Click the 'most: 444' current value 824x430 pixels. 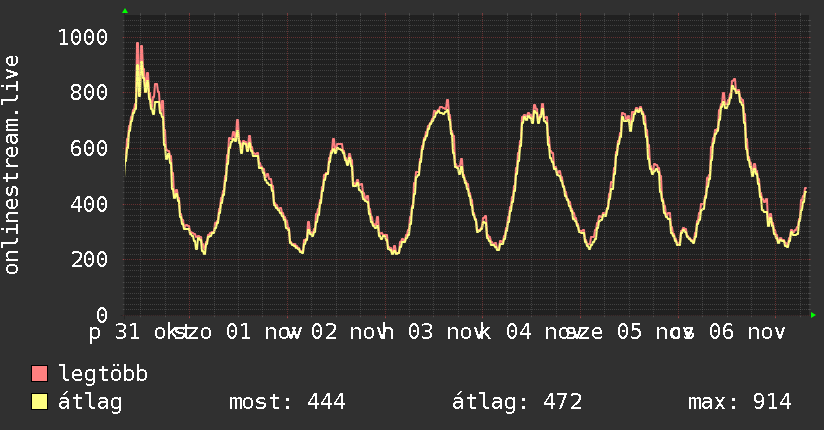[287, 402]
